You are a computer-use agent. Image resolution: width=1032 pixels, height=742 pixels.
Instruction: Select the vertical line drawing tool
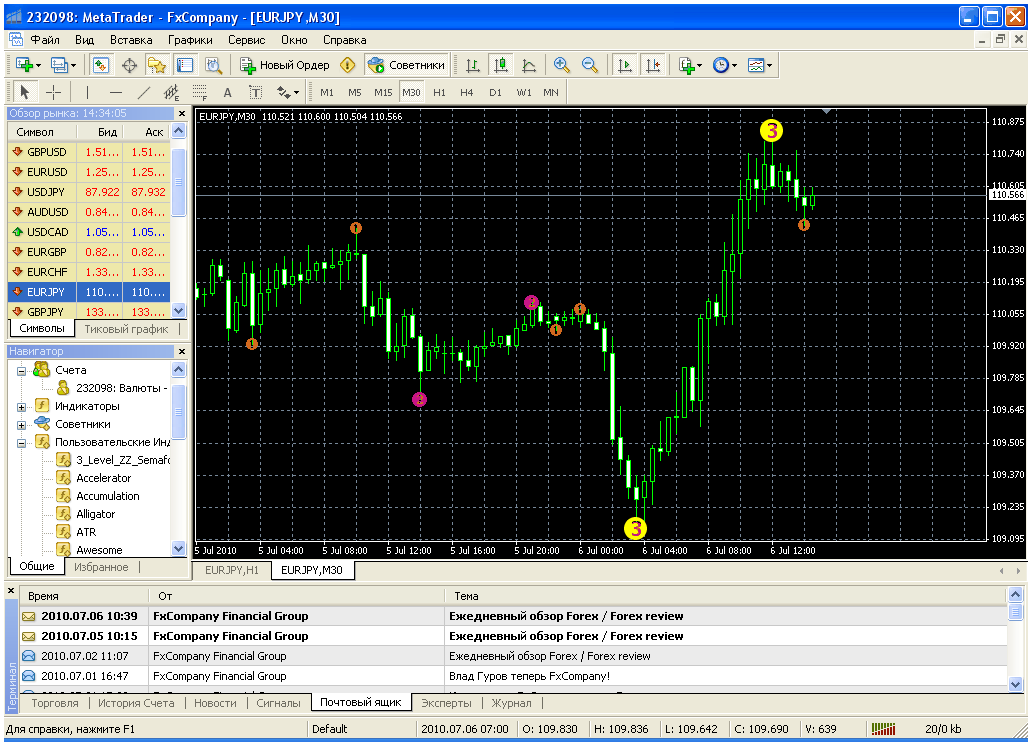(87, 92)
